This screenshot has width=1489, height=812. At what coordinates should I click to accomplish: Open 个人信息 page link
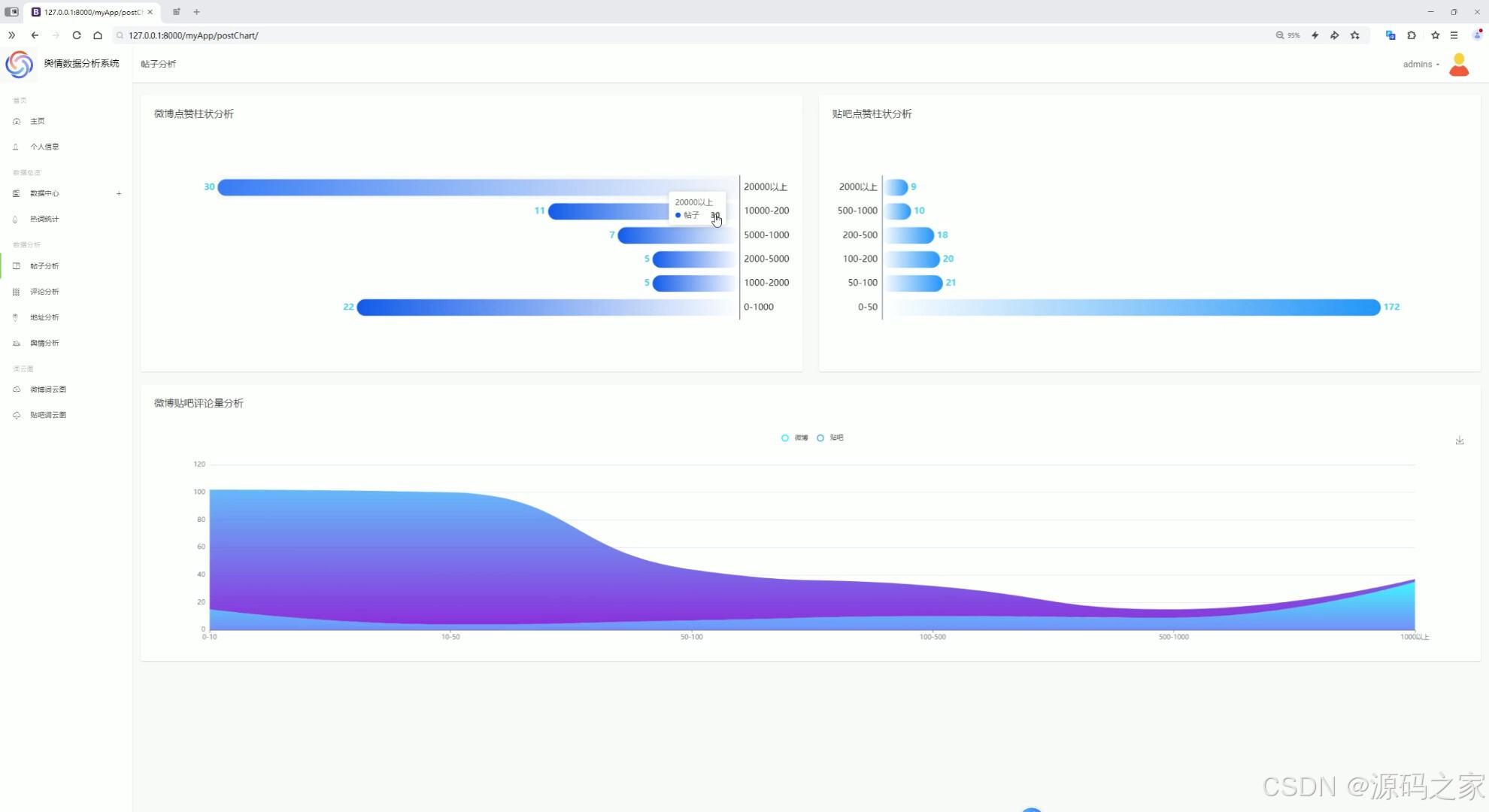click(x=44, y=147)
